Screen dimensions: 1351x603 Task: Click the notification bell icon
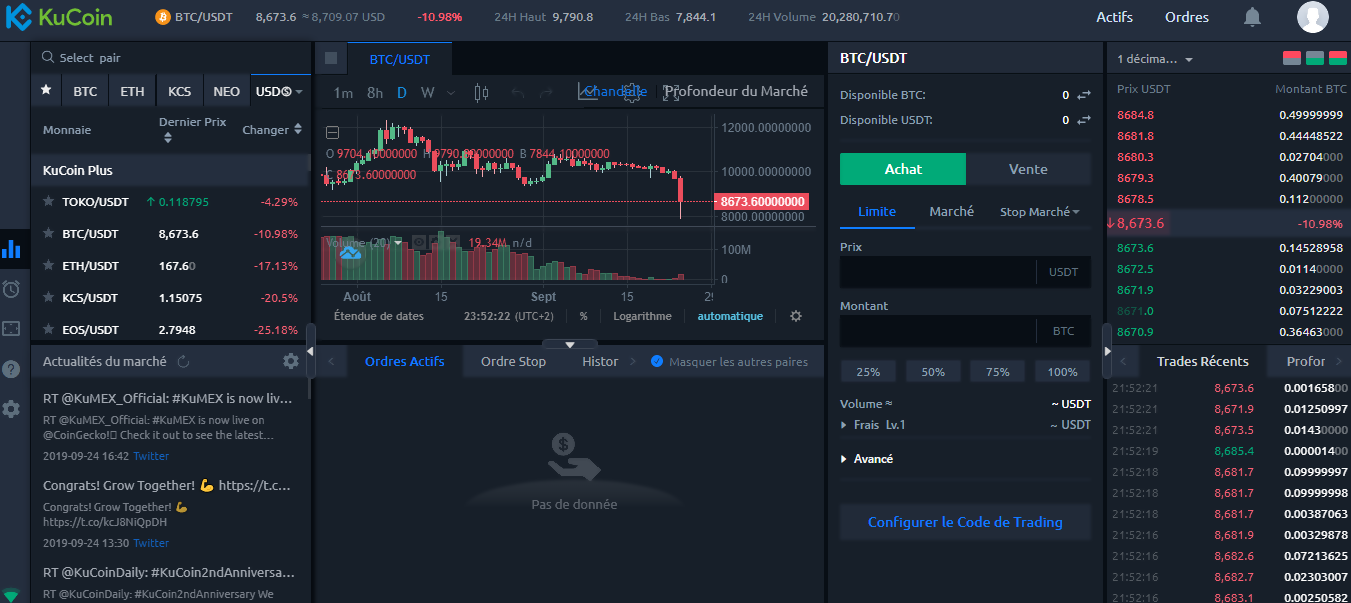1252,17
